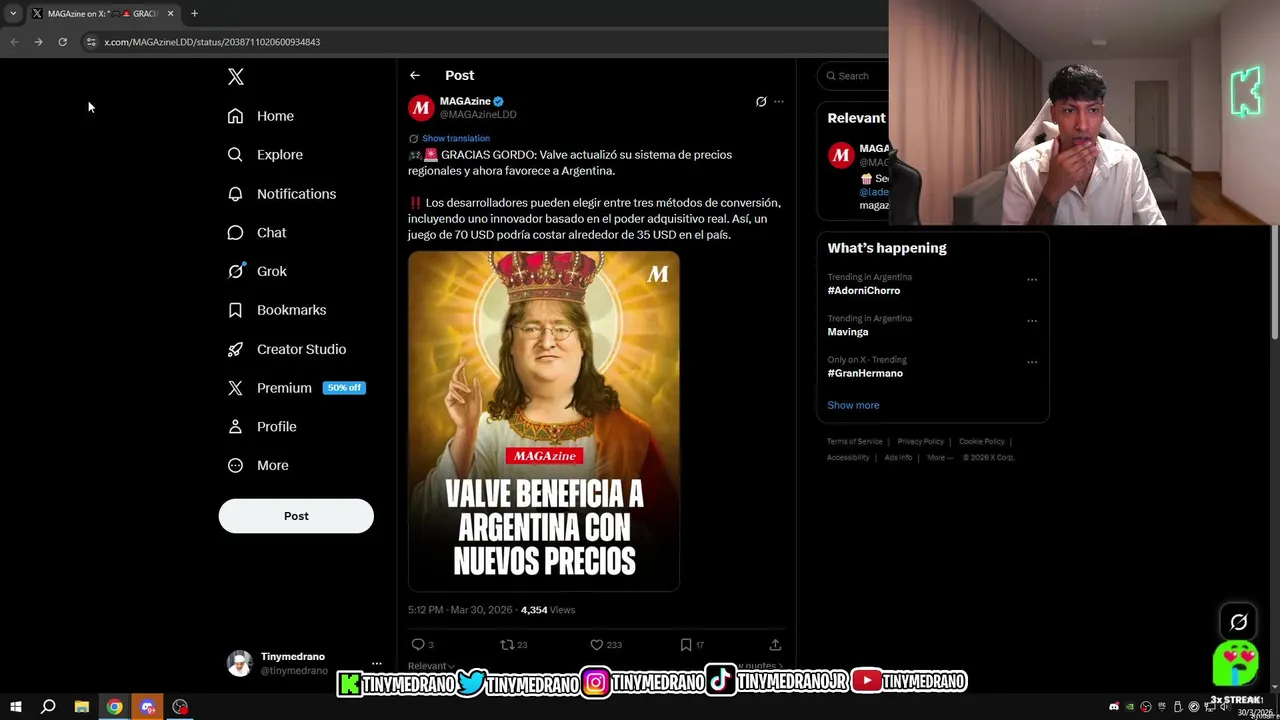The height and width of the screenshot is (720, 1280).
Task: Go to Profile page
Action: (x=261, y=427)
